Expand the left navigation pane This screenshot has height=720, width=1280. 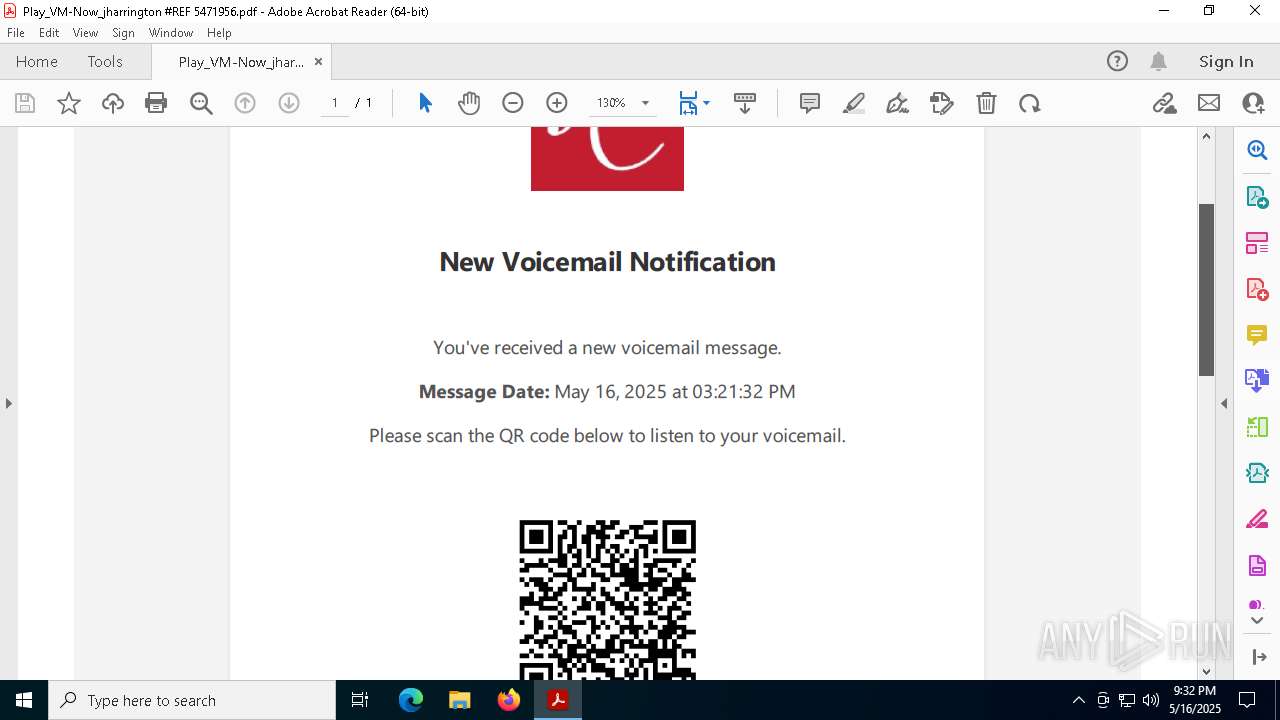[x=8, y=403]
